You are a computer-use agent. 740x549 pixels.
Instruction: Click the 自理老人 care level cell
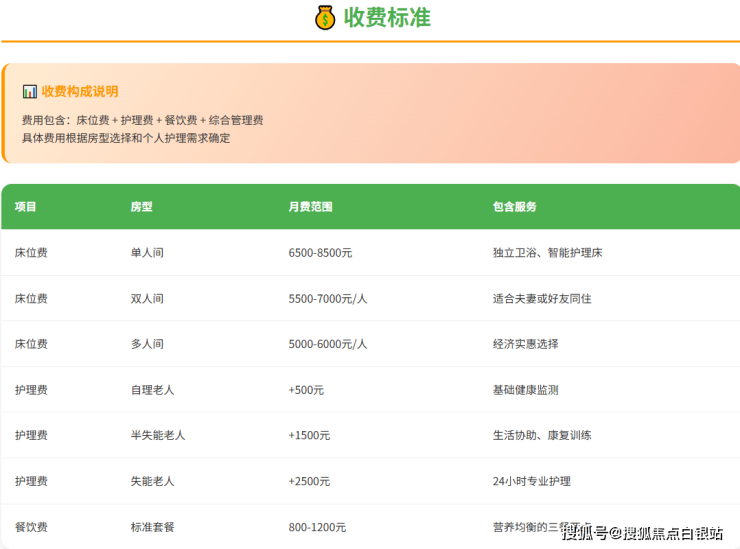(x=152, y=390)
